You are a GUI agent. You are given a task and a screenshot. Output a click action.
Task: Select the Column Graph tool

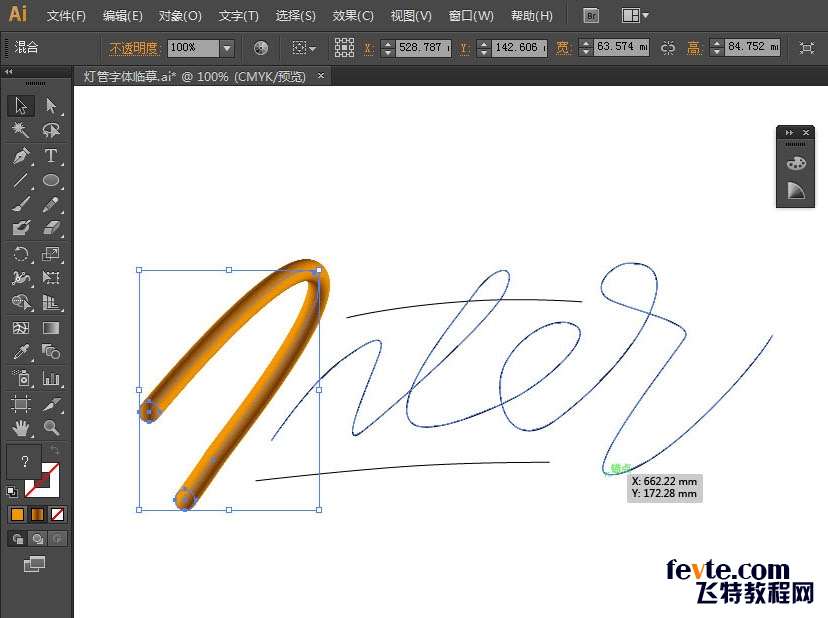point(51,378)
